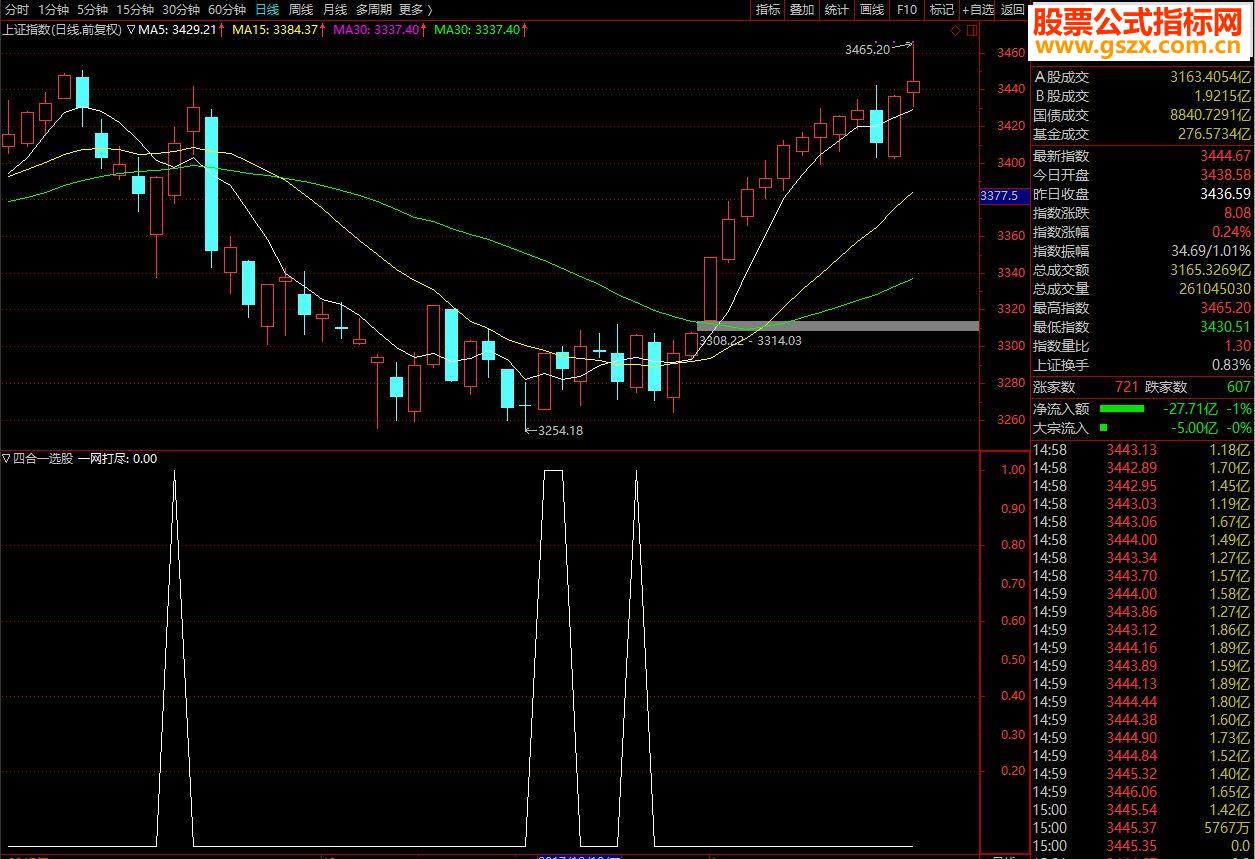Expand the 更多 more periods menu
Screen dimensions: 1255x859
(414, 9)
